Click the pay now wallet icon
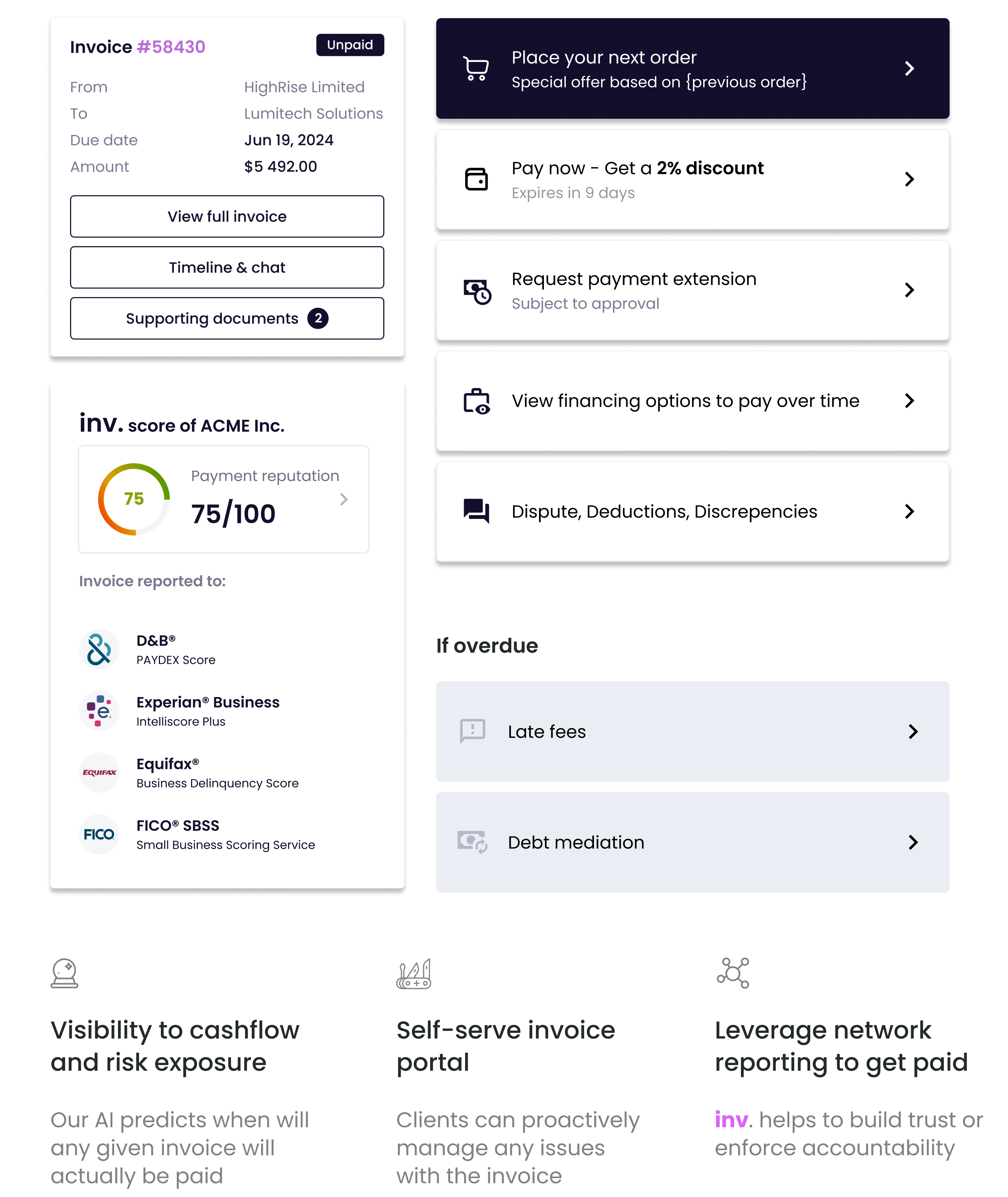The width and height of the screenshot is (1008, 1197). click(476, 179)
